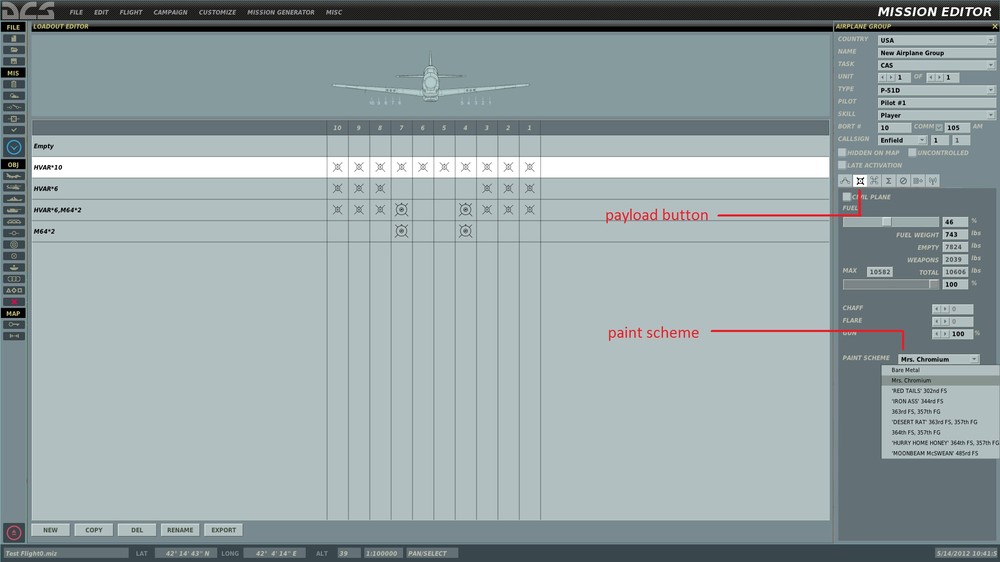Click the checkmark icon in MIS section
The height and width of the screenshot is (562, 1000).
pos(13,129)
